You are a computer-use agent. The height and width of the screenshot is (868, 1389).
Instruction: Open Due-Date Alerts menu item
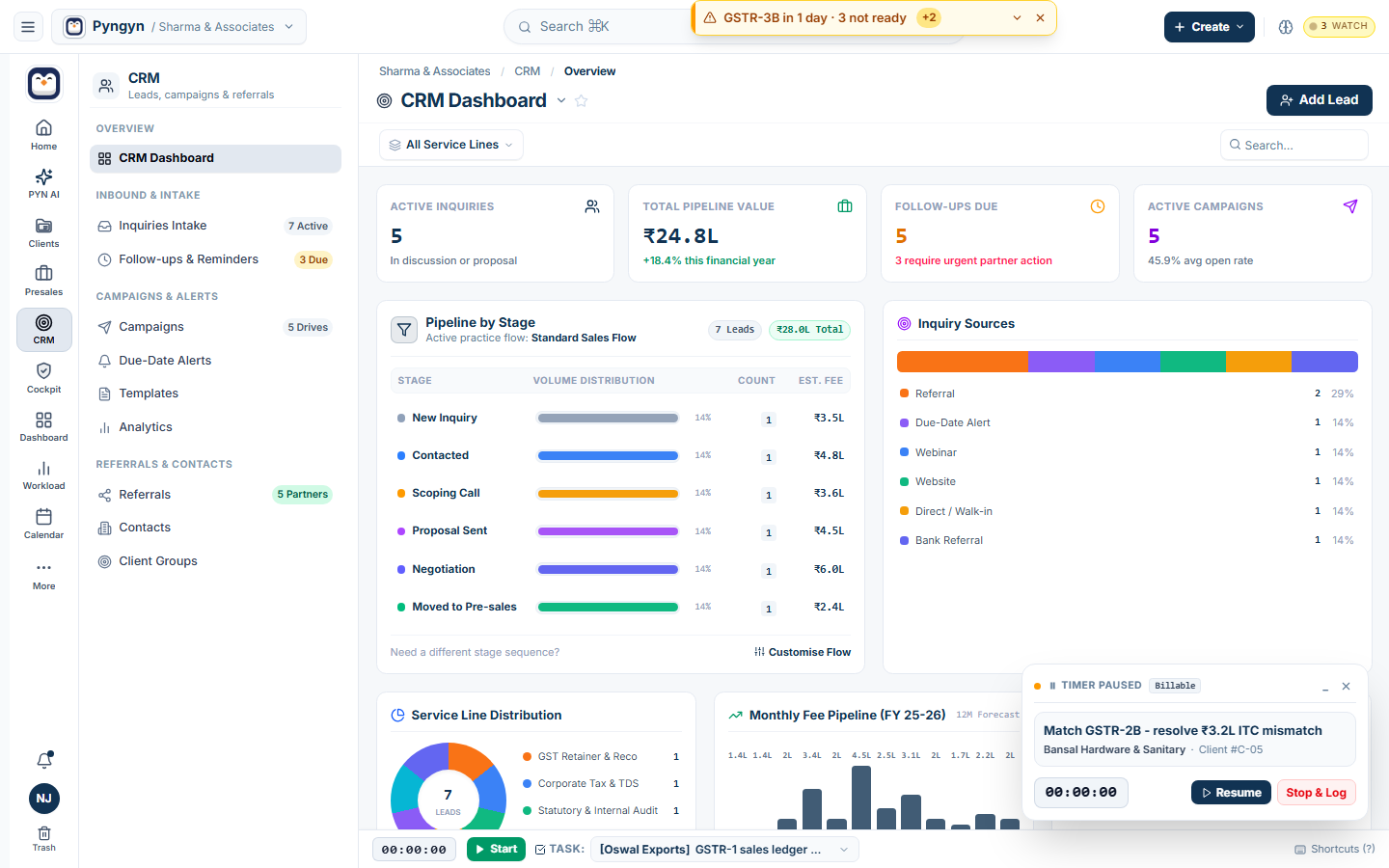[x=215, y=361]
